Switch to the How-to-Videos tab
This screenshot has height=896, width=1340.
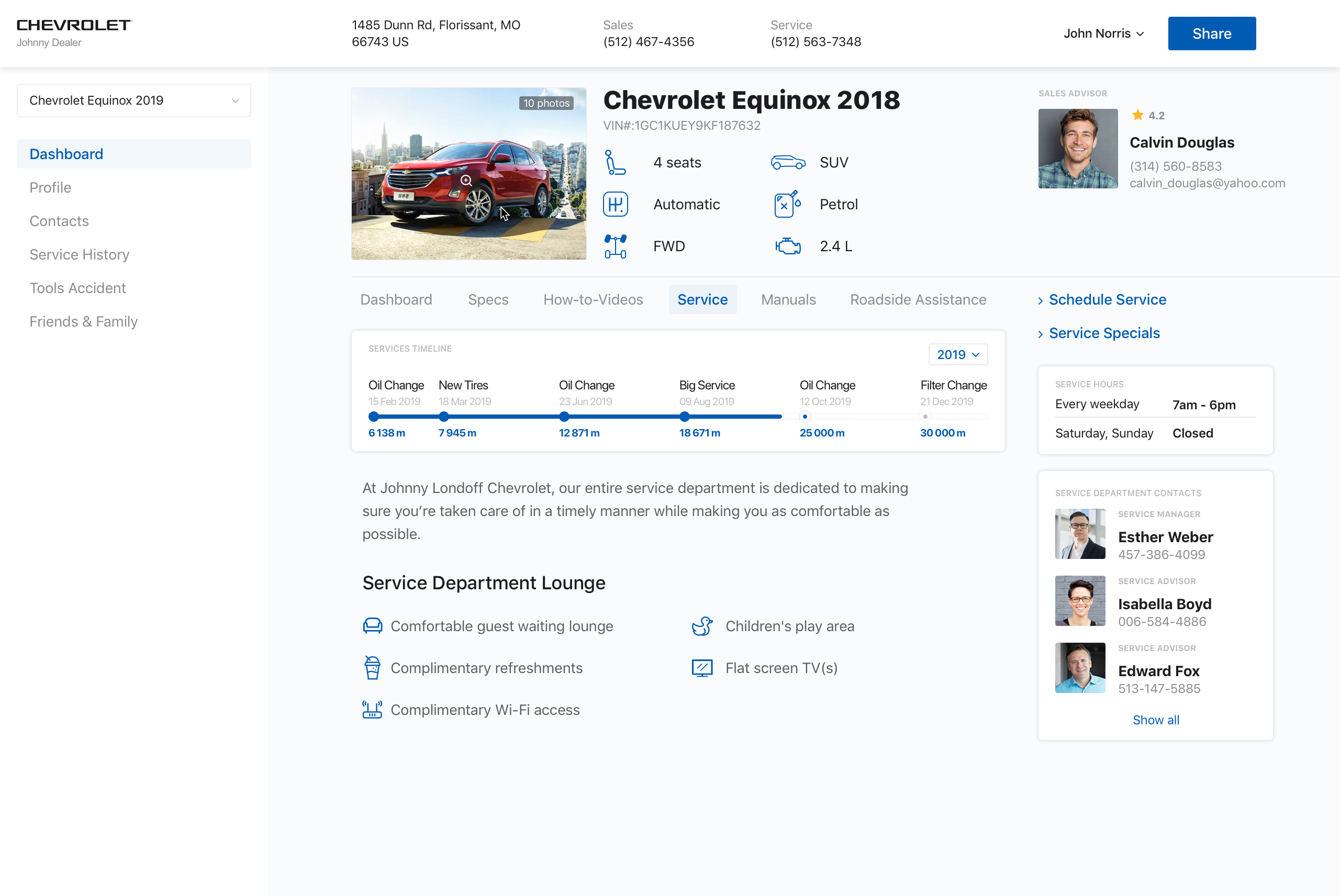(x=593, y=299)
